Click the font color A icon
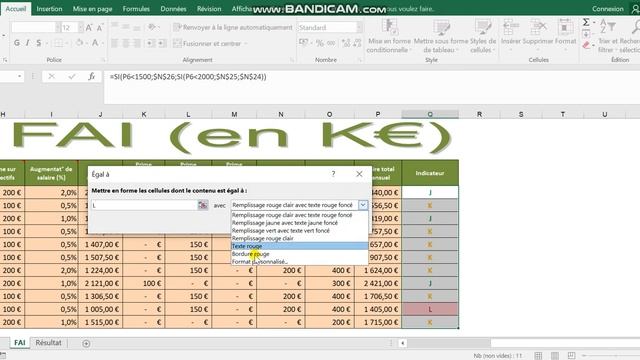 tap(95, 43)
